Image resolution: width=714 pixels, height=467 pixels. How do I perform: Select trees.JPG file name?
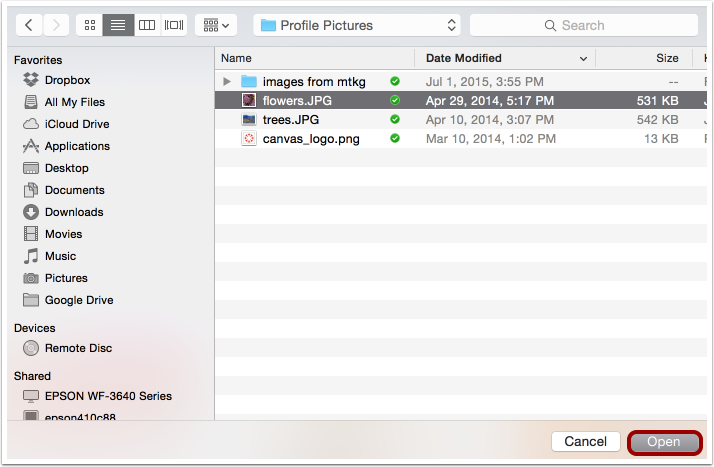[x=291, y=120]
